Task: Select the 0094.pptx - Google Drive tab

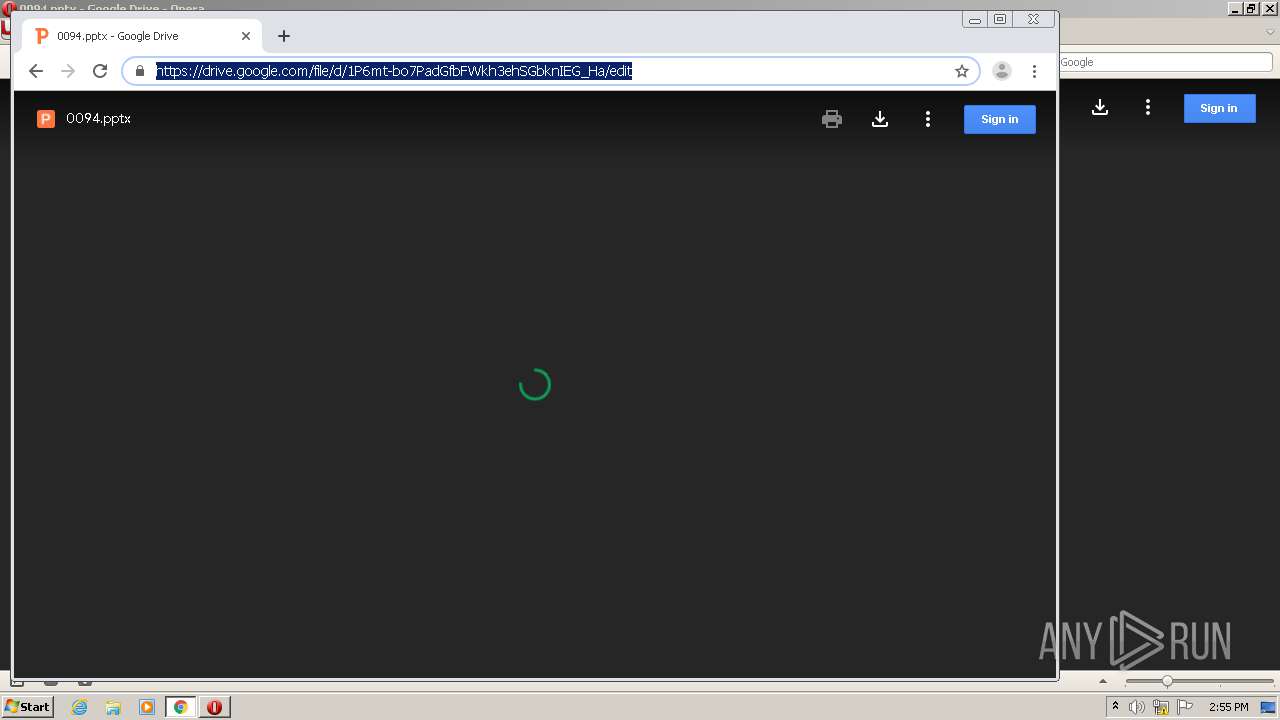Action: pos(143,36)
